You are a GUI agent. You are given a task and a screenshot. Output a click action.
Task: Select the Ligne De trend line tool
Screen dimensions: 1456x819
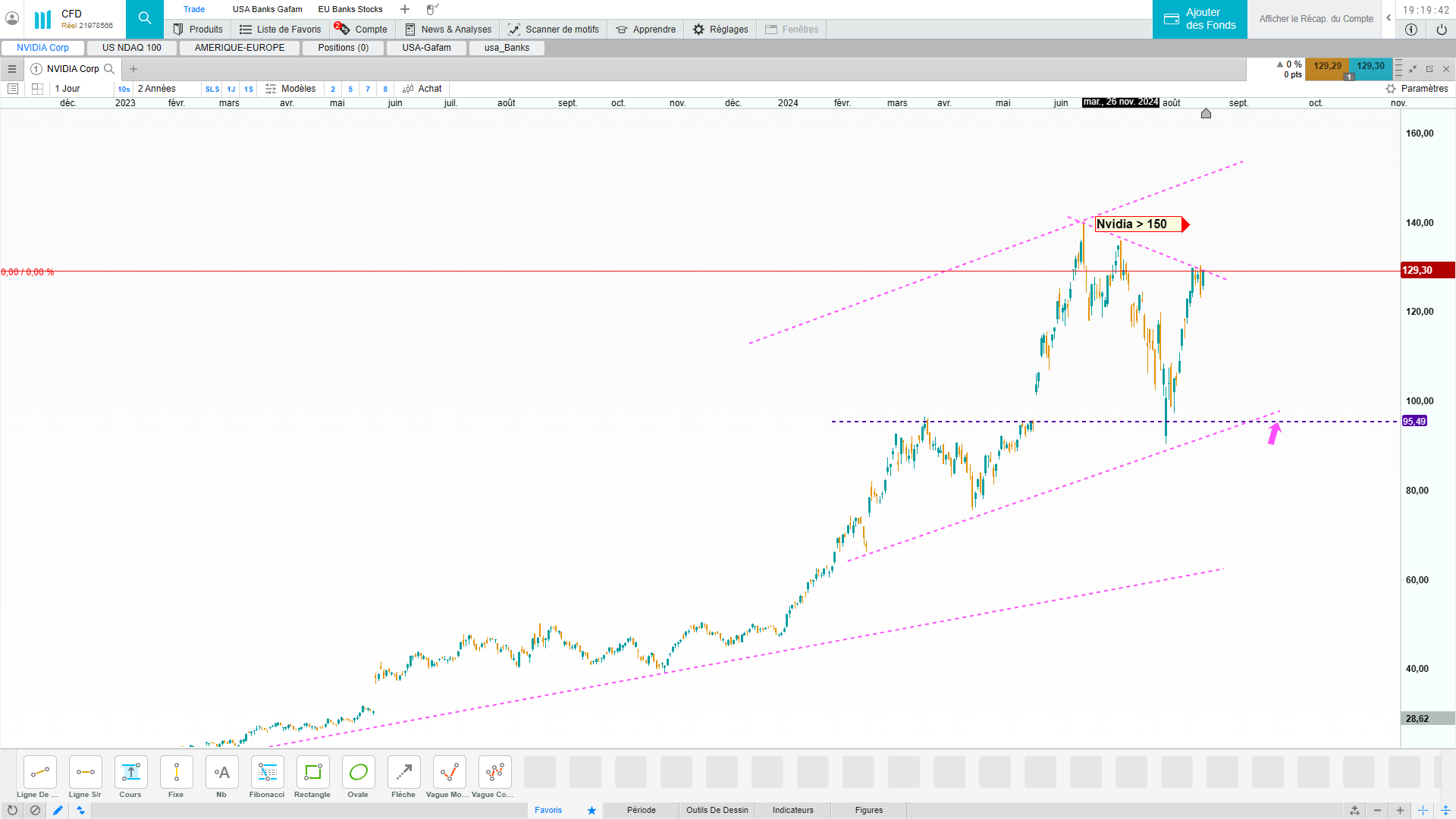click(x=39, y=772)
